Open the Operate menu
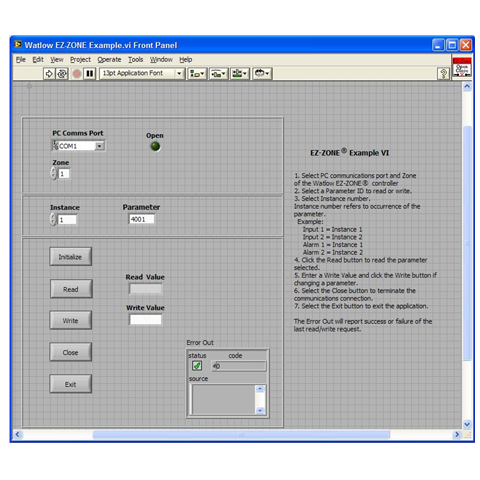480x480 pixels. 109,60
